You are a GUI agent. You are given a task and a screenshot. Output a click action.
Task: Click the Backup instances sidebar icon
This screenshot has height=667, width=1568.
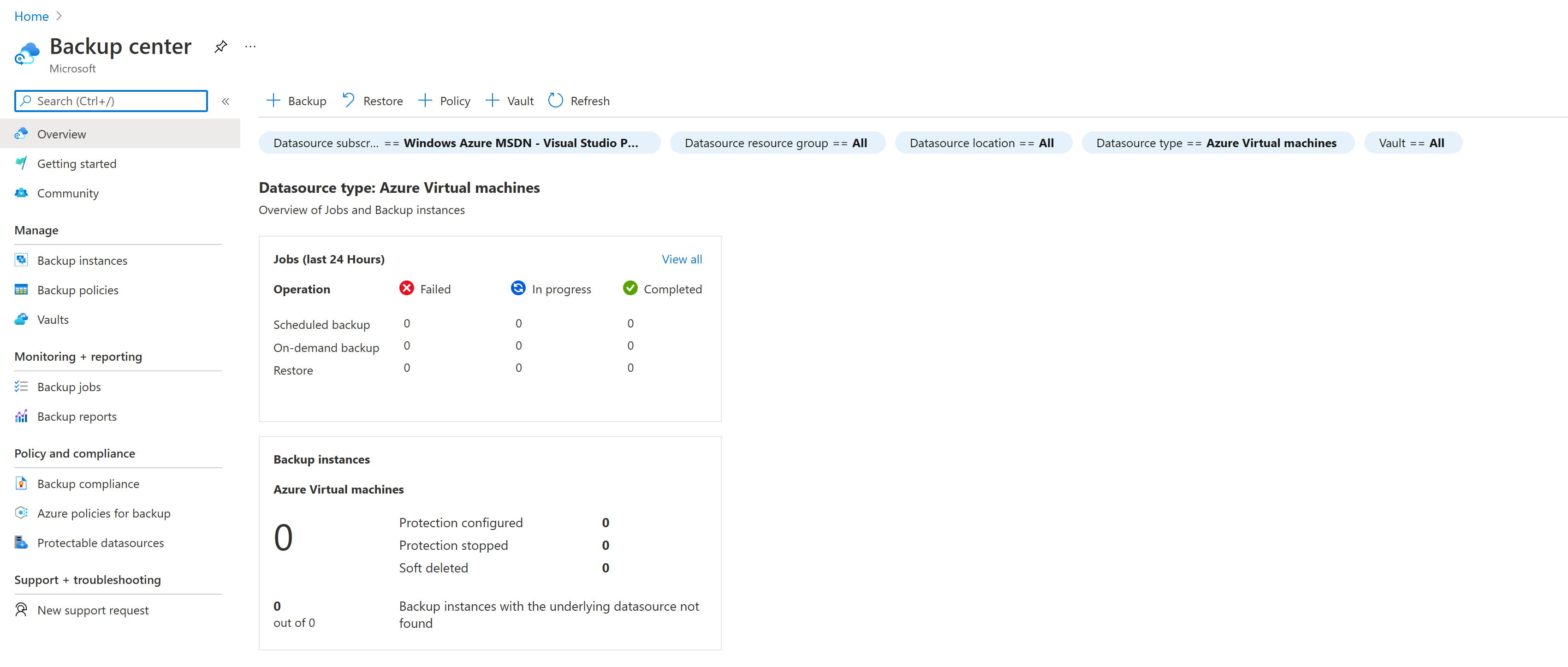click(x=21, y=260)
